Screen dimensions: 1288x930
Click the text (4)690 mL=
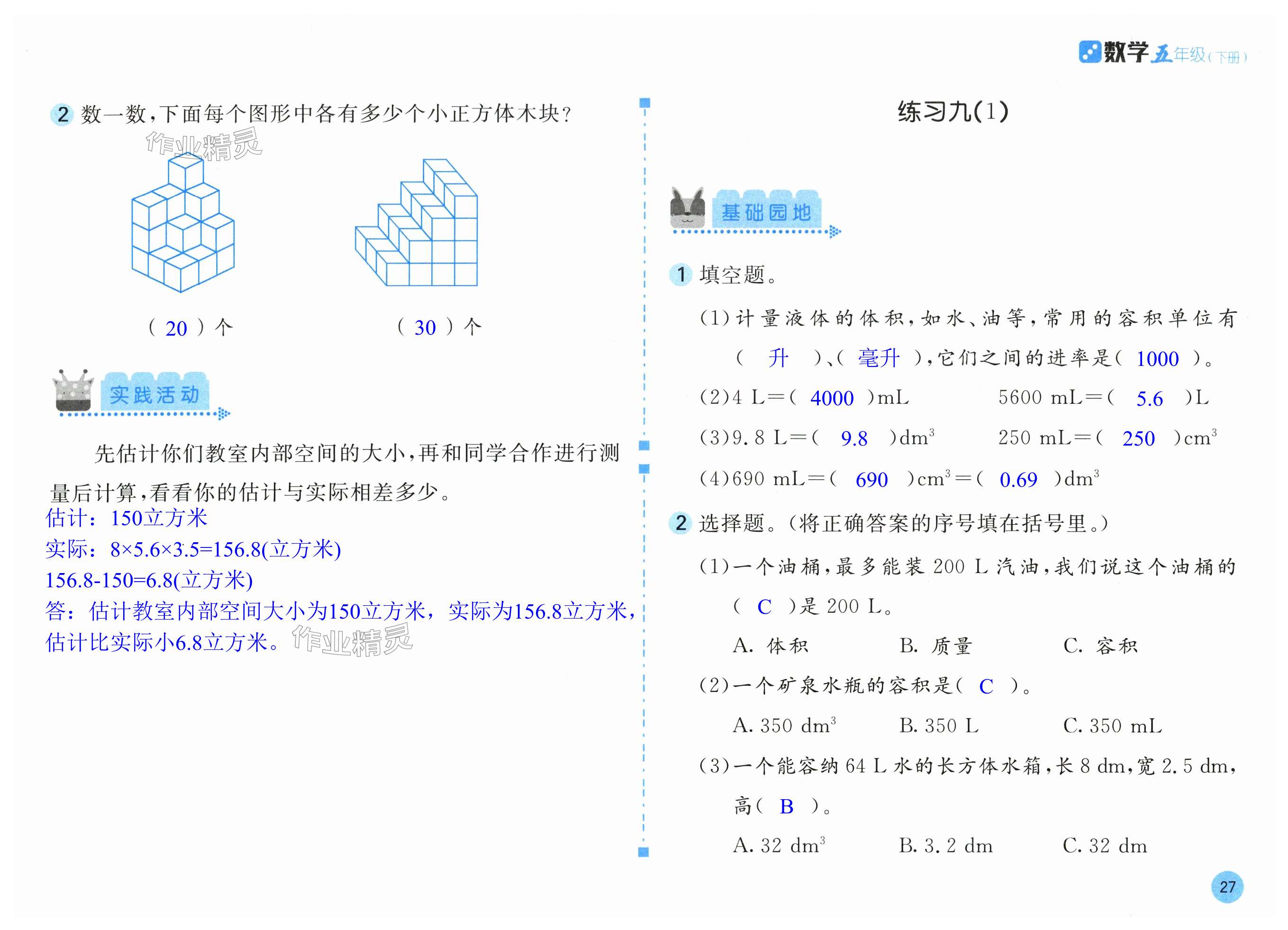click(762, 478)
